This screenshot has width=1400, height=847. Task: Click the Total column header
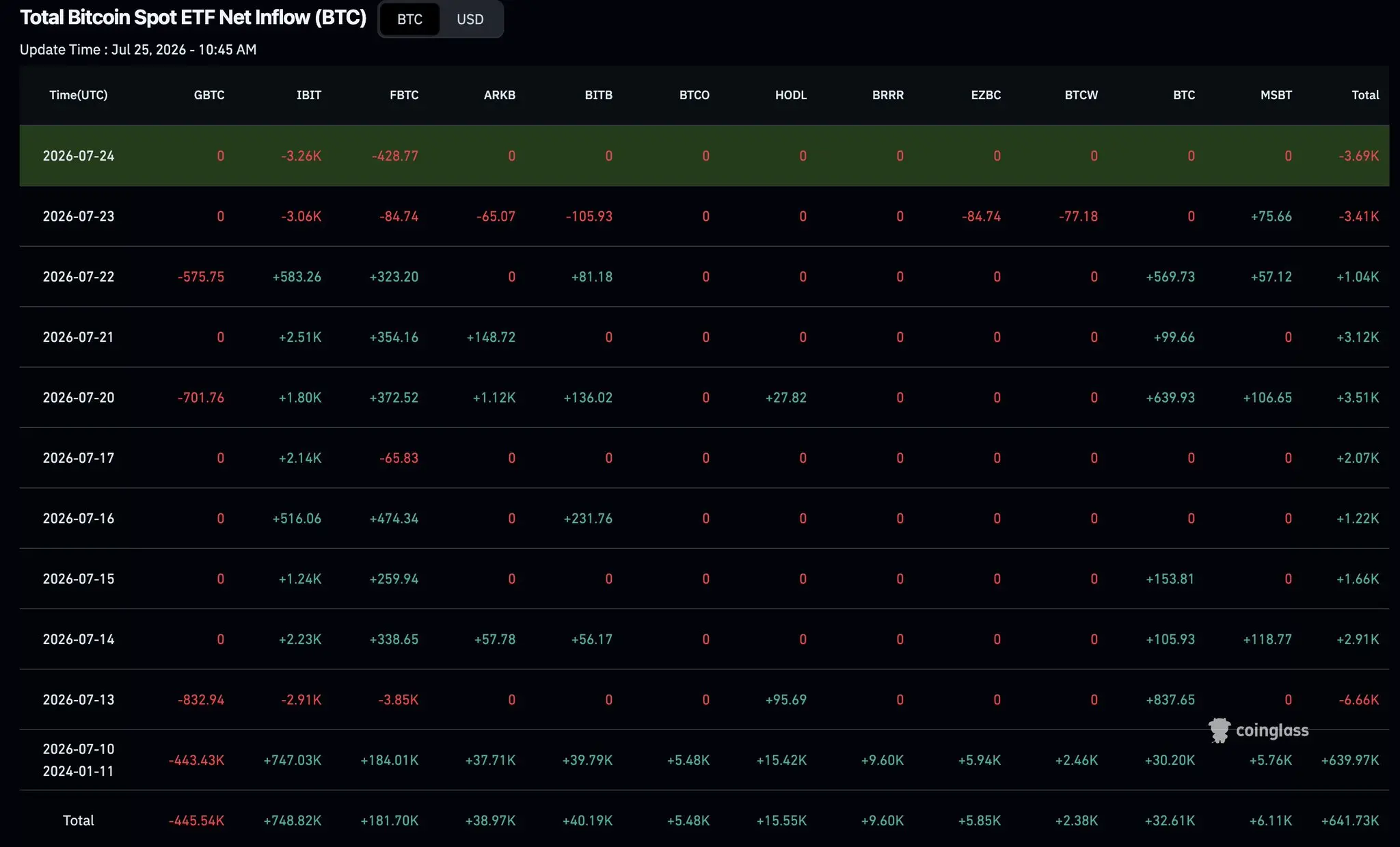pos(1365,95)
